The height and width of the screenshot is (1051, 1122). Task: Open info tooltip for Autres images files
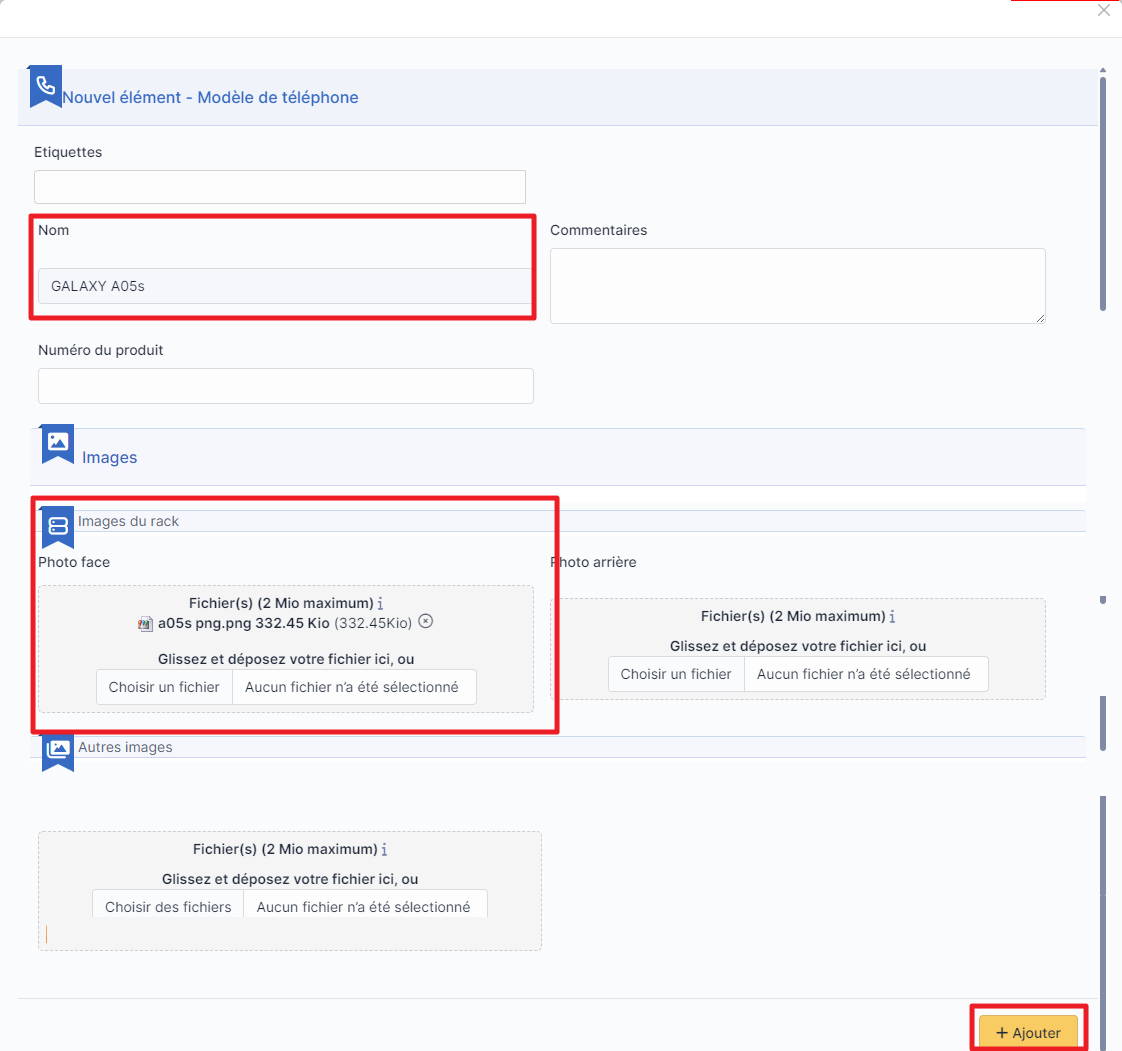(384, 849)
